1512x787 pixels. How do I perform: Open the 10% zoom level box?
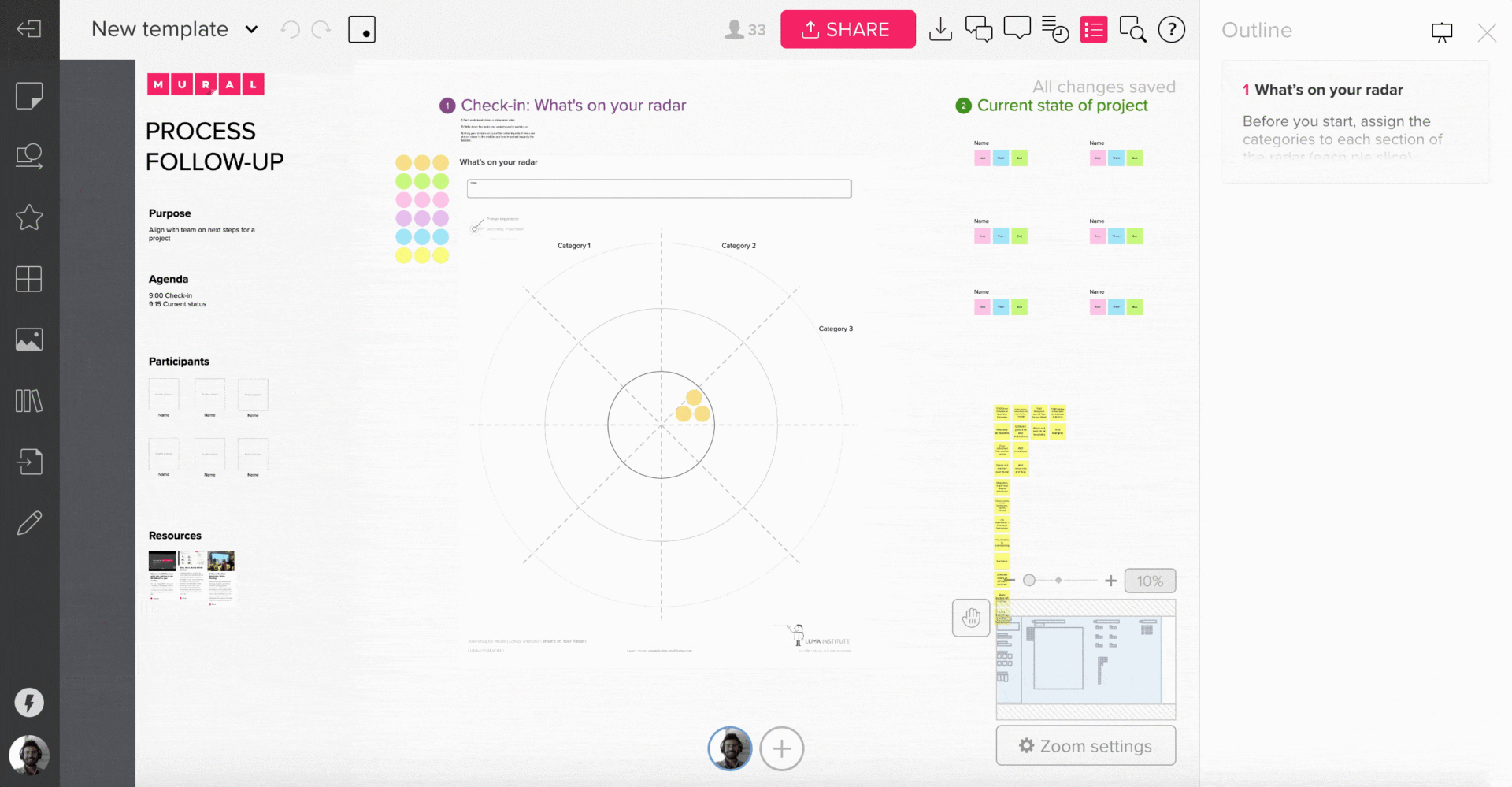[1150, 581]
